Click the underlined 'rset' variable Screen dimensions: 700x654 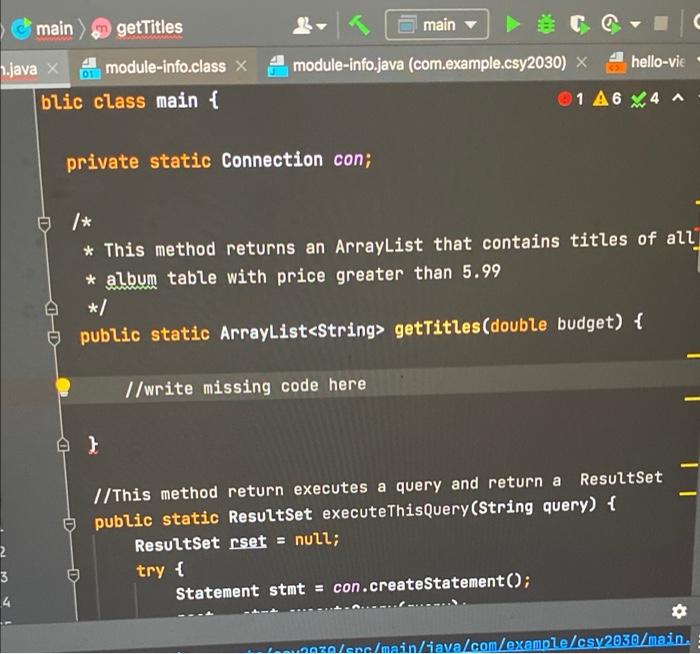(248, 542)
